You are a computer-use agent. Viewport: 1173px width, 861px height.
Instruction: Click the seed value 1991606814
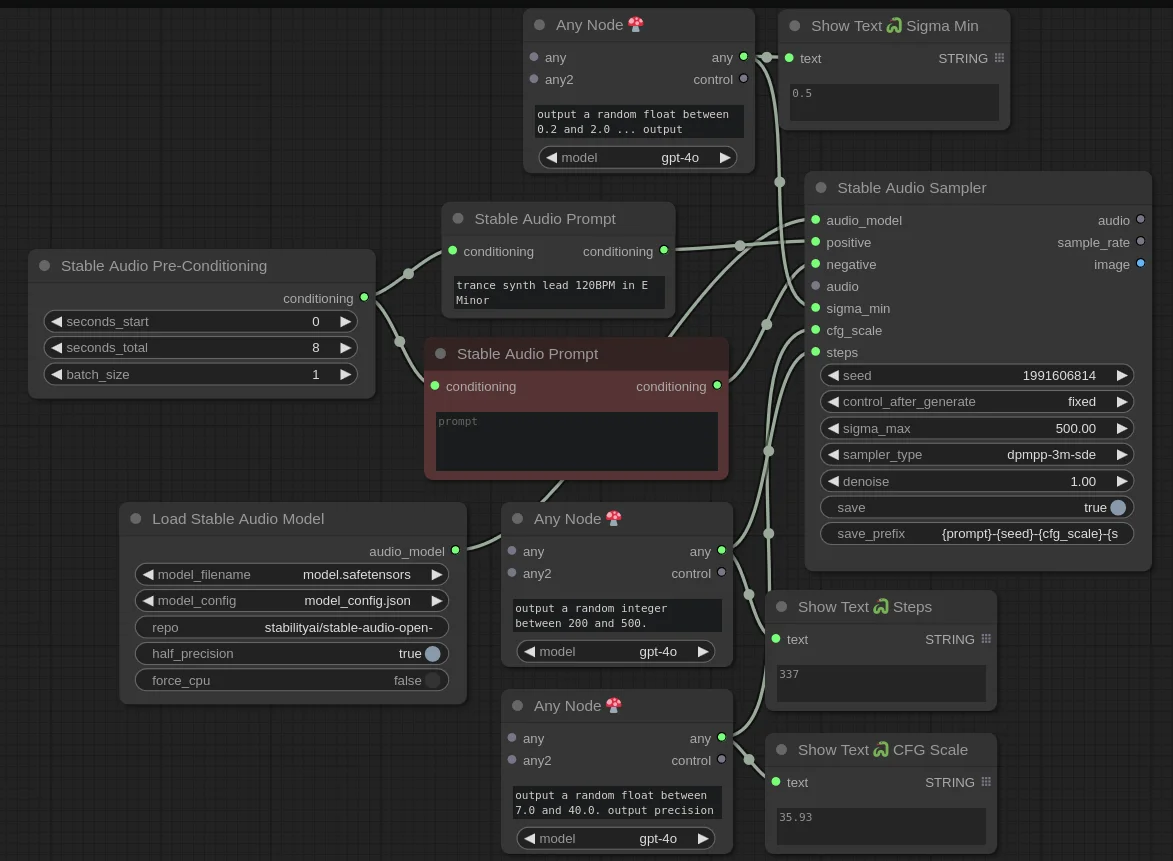[x=1059, y=376]
